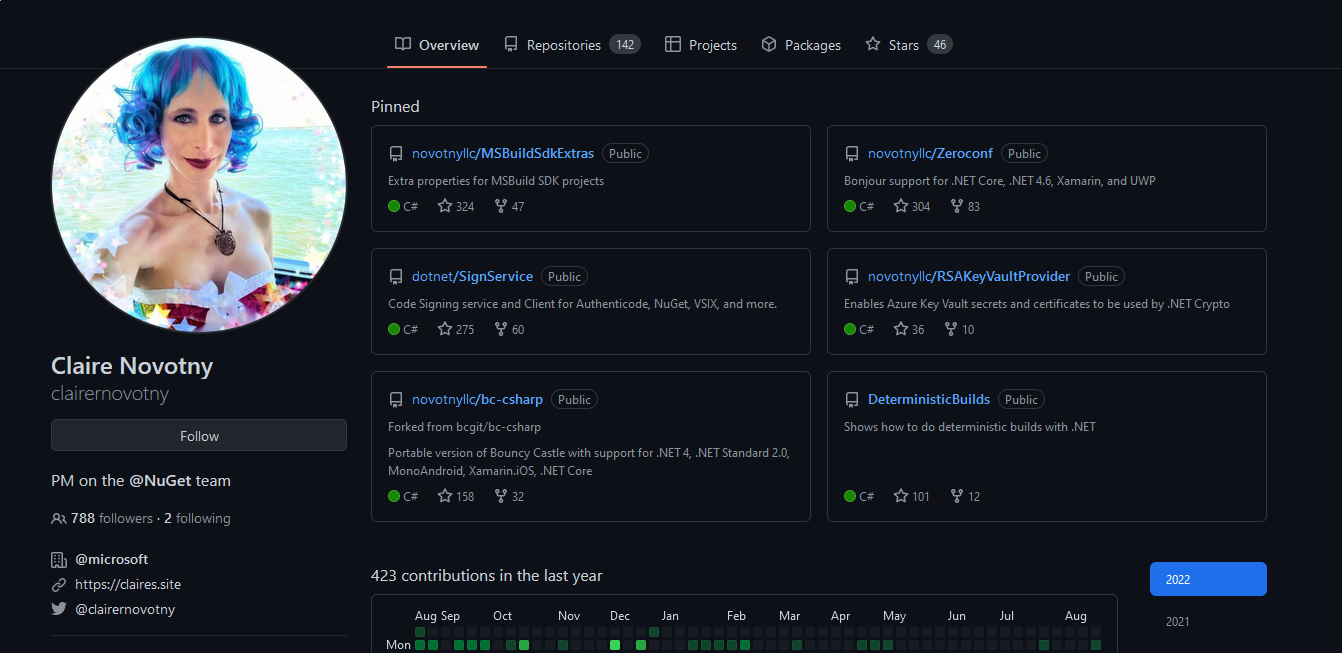The image size is (1342, 653).
Task: Select the 2022 contribution year
Action: pyautogui.click(x=1208, y=579)
